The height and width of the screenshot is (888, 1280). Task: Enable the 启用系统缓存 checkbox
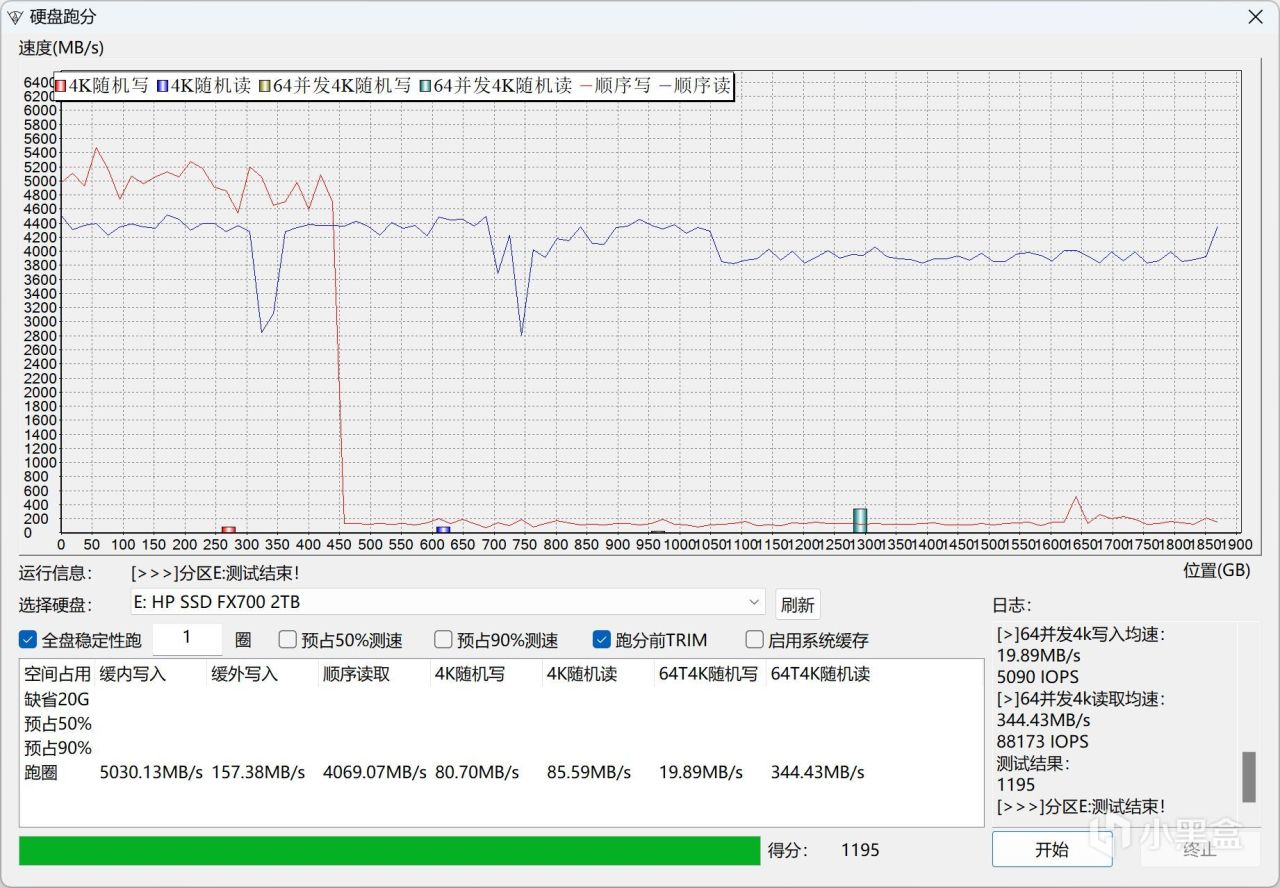(x=755, y=640)
